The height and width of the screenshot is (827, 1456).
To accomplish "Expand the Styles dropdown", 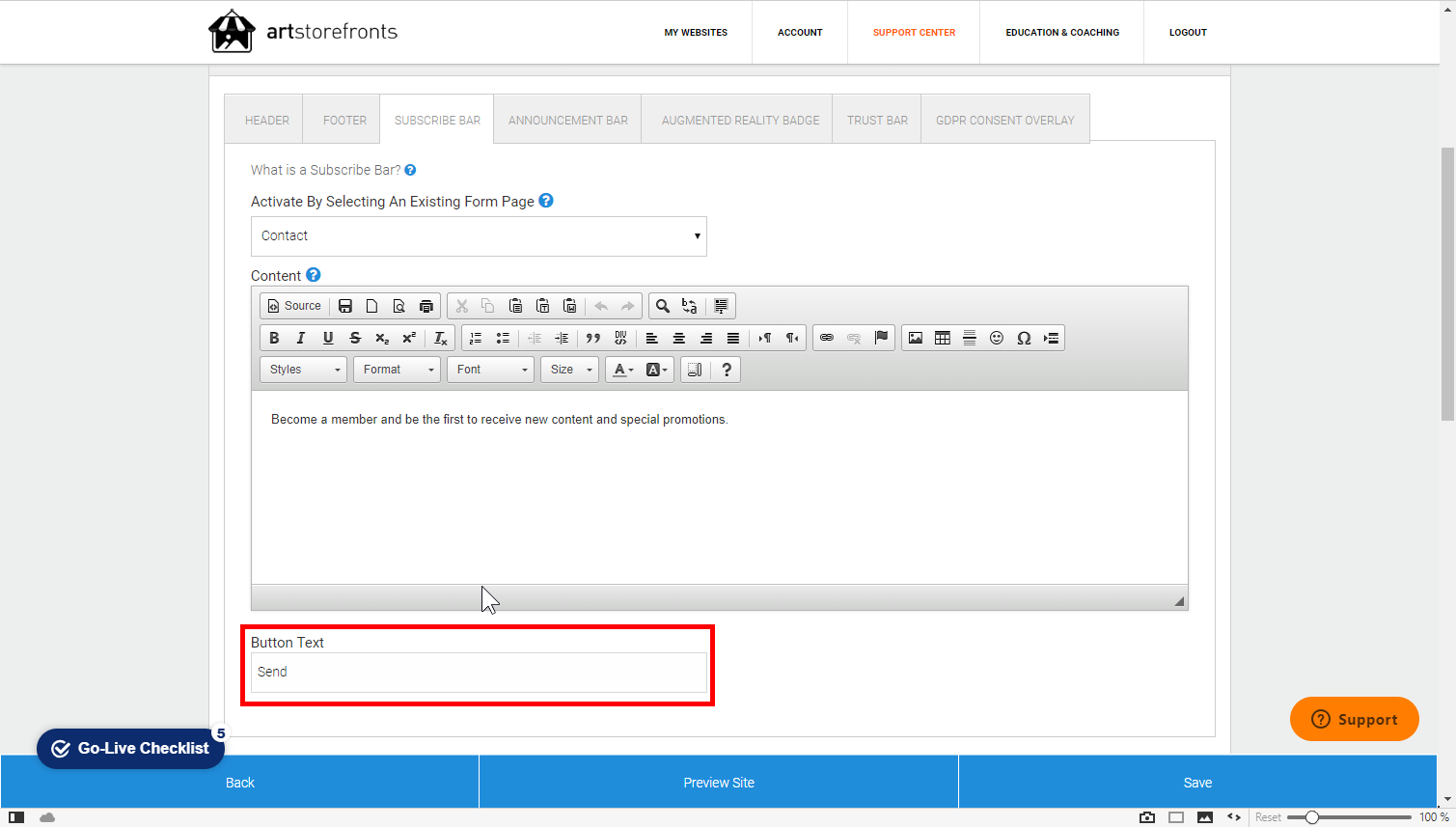I will (303, 370).
